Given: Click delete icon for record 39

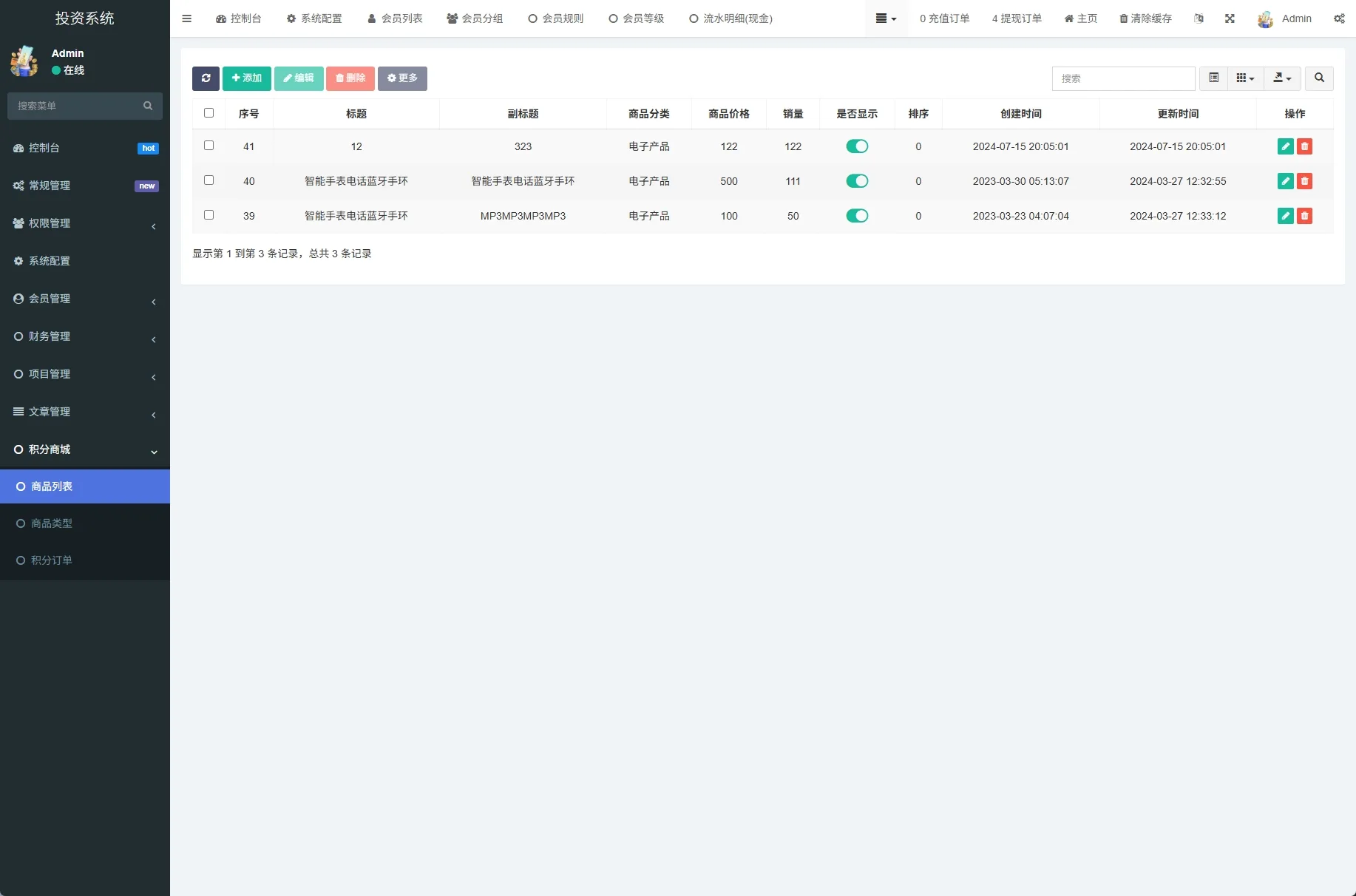Looking at the screenshot, I should [x=1305, y=216].
